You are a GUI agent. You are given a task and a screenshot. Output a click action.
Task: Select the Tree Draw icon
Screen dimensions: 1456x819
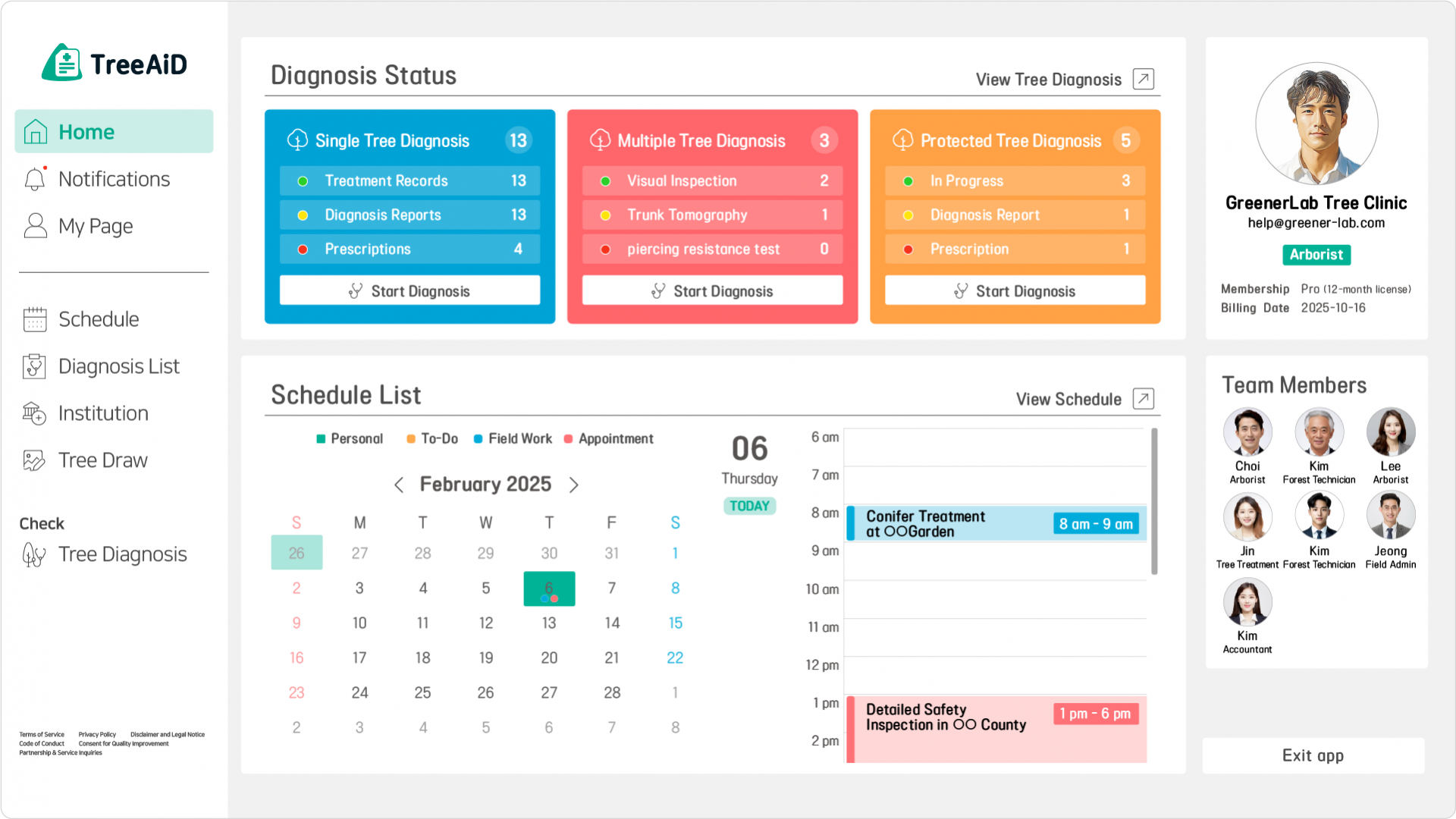pos(35,460)
